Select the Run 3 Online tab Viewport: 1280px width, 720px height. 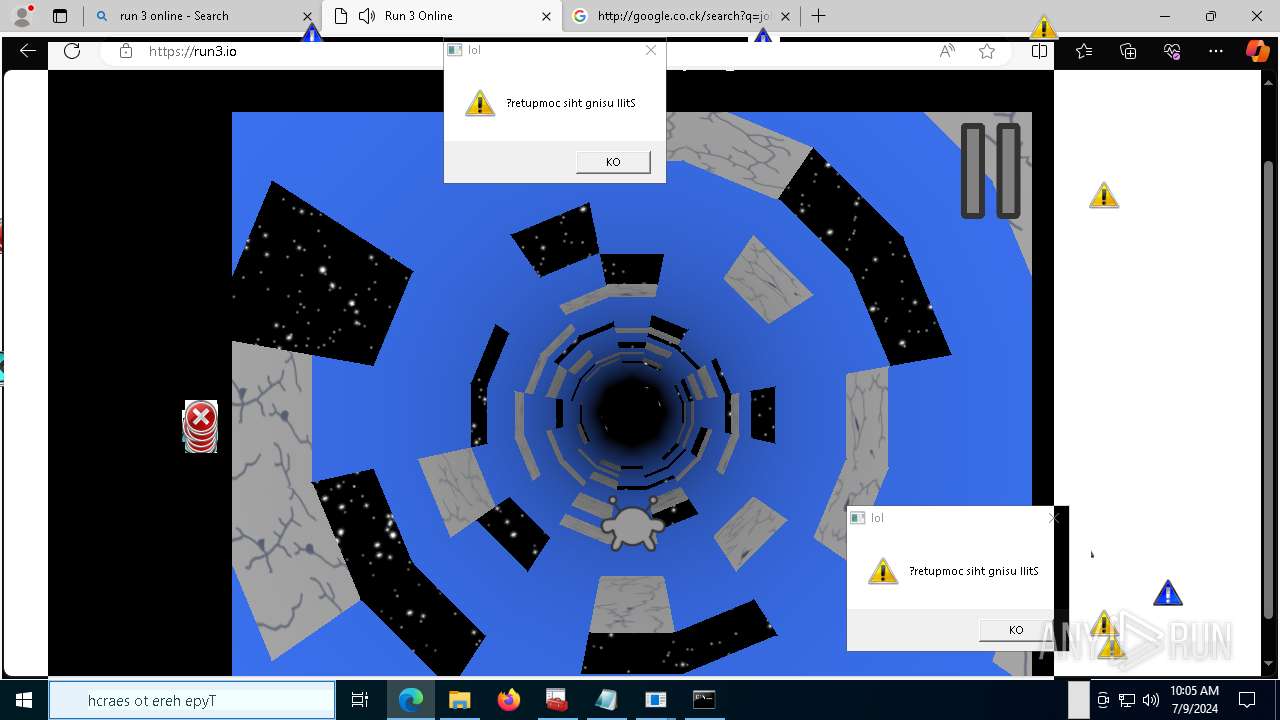440,16
